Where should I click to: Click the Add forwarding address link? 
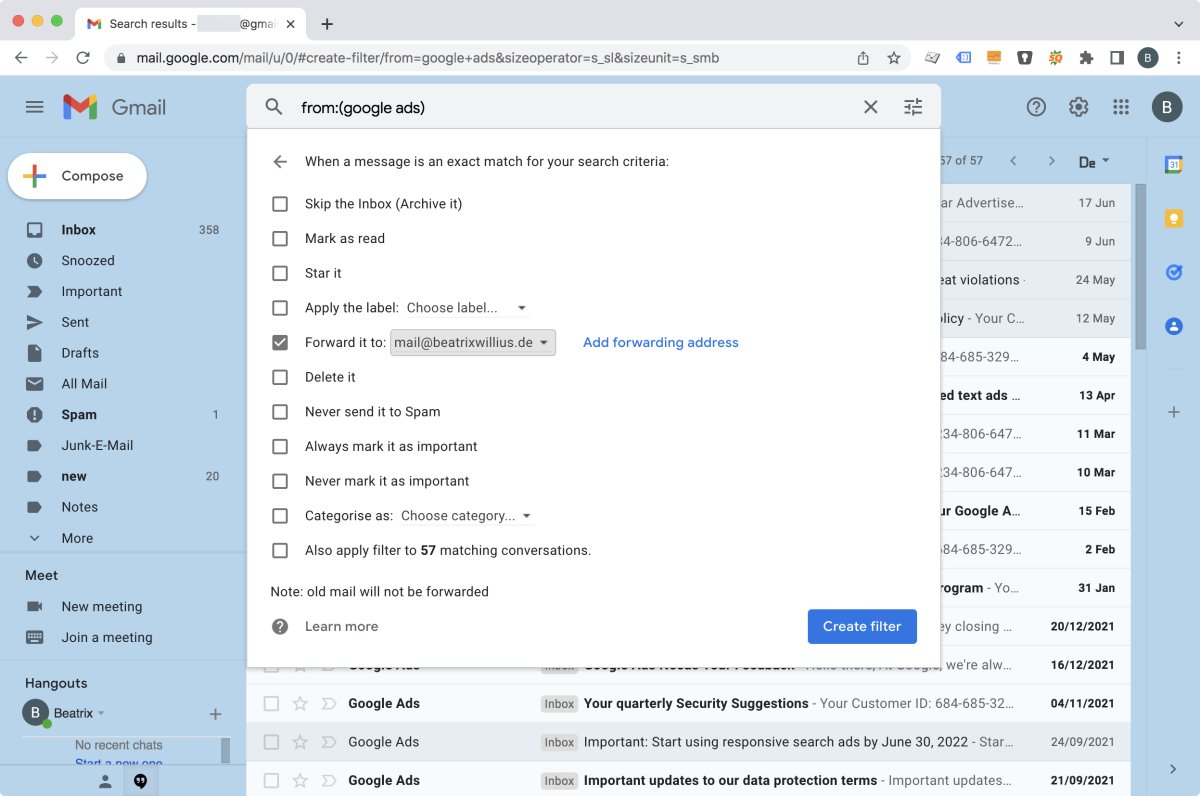point(660,342)
